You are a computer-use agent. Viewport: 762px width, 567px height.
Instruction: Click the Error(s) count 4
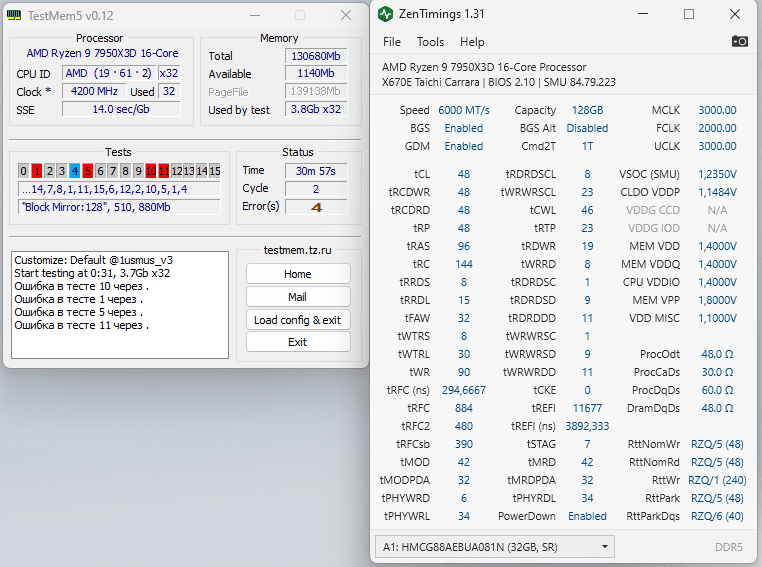coord(316,207)
